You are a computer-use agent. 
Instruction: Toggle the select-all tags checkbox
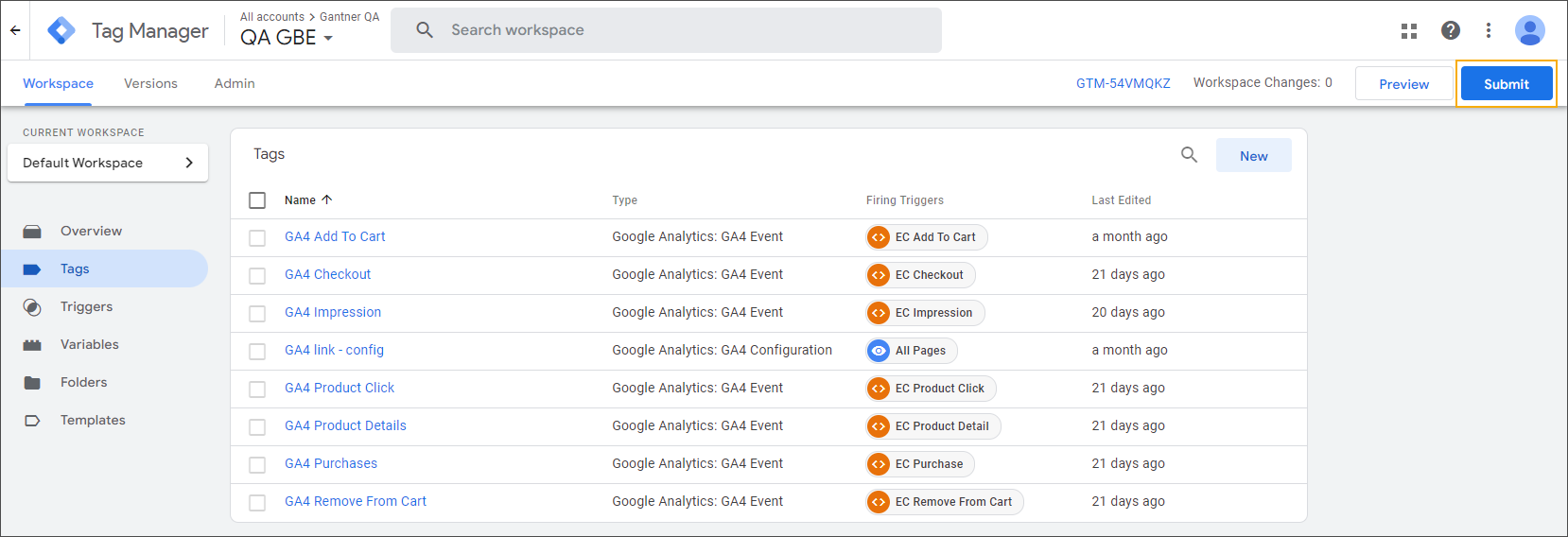point(257,200)
